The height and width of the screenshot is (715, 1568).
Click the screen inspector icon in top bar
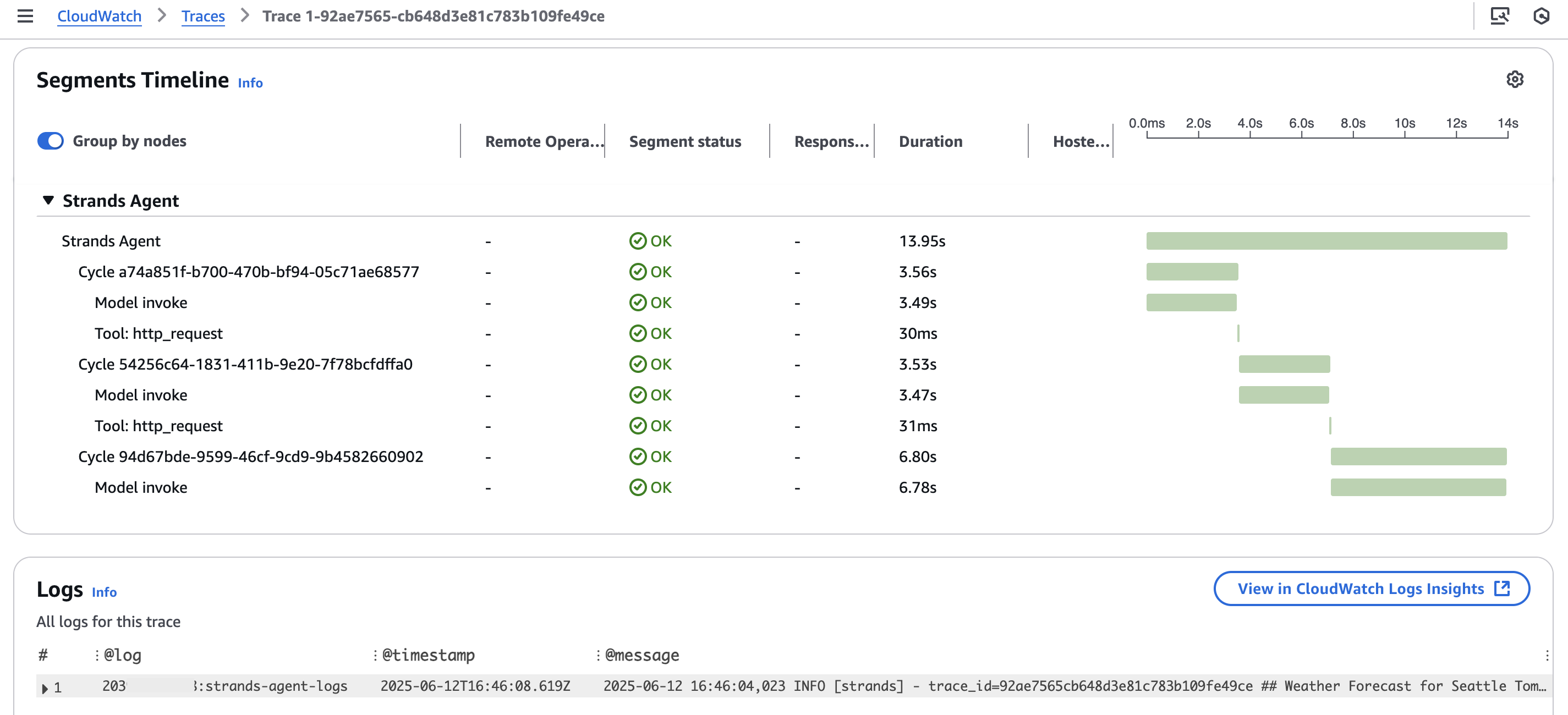pyautogui.click(x=1500, y=16)
